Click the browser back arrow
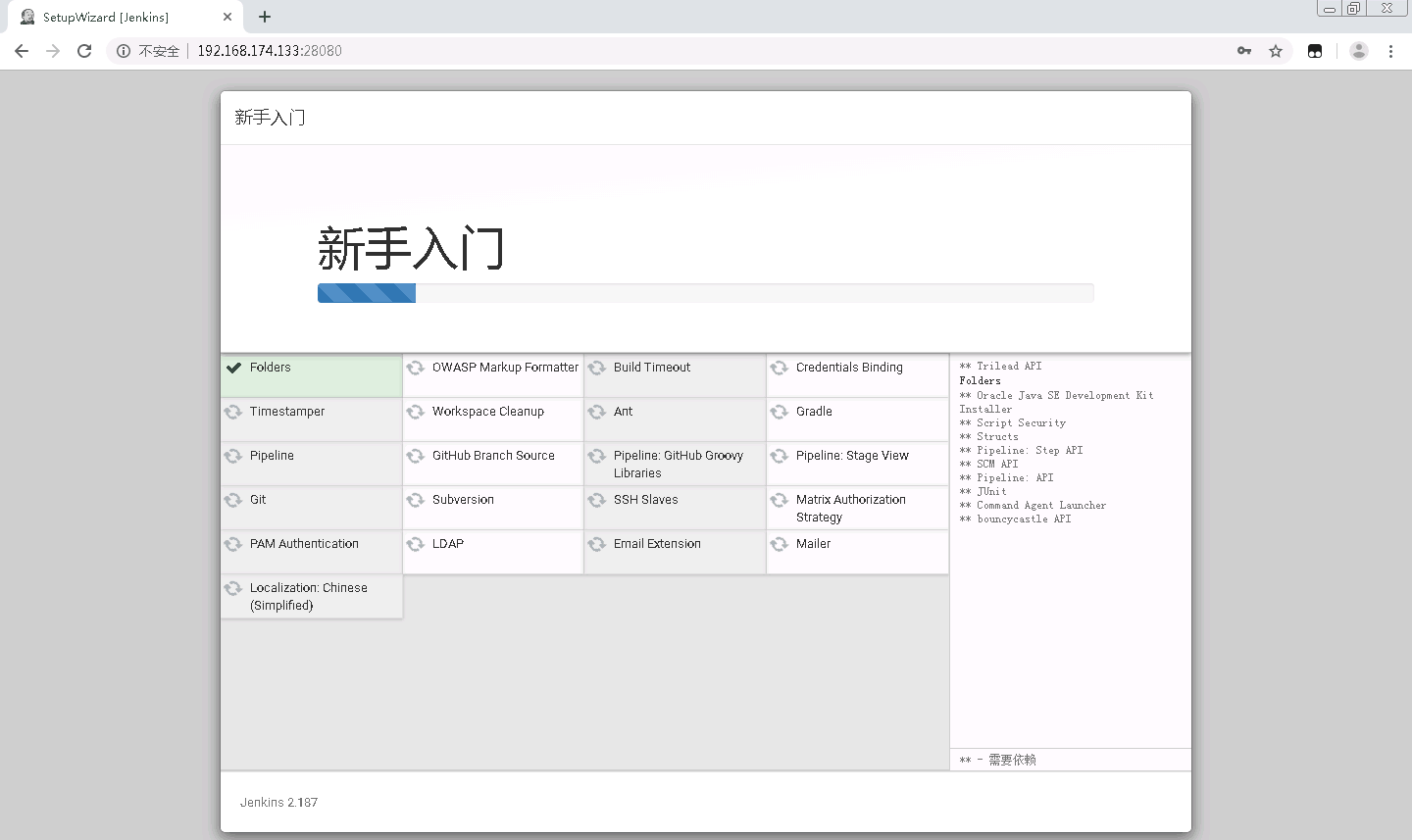1412x840 pixels. pyautogui.click(x=22, y=51)
